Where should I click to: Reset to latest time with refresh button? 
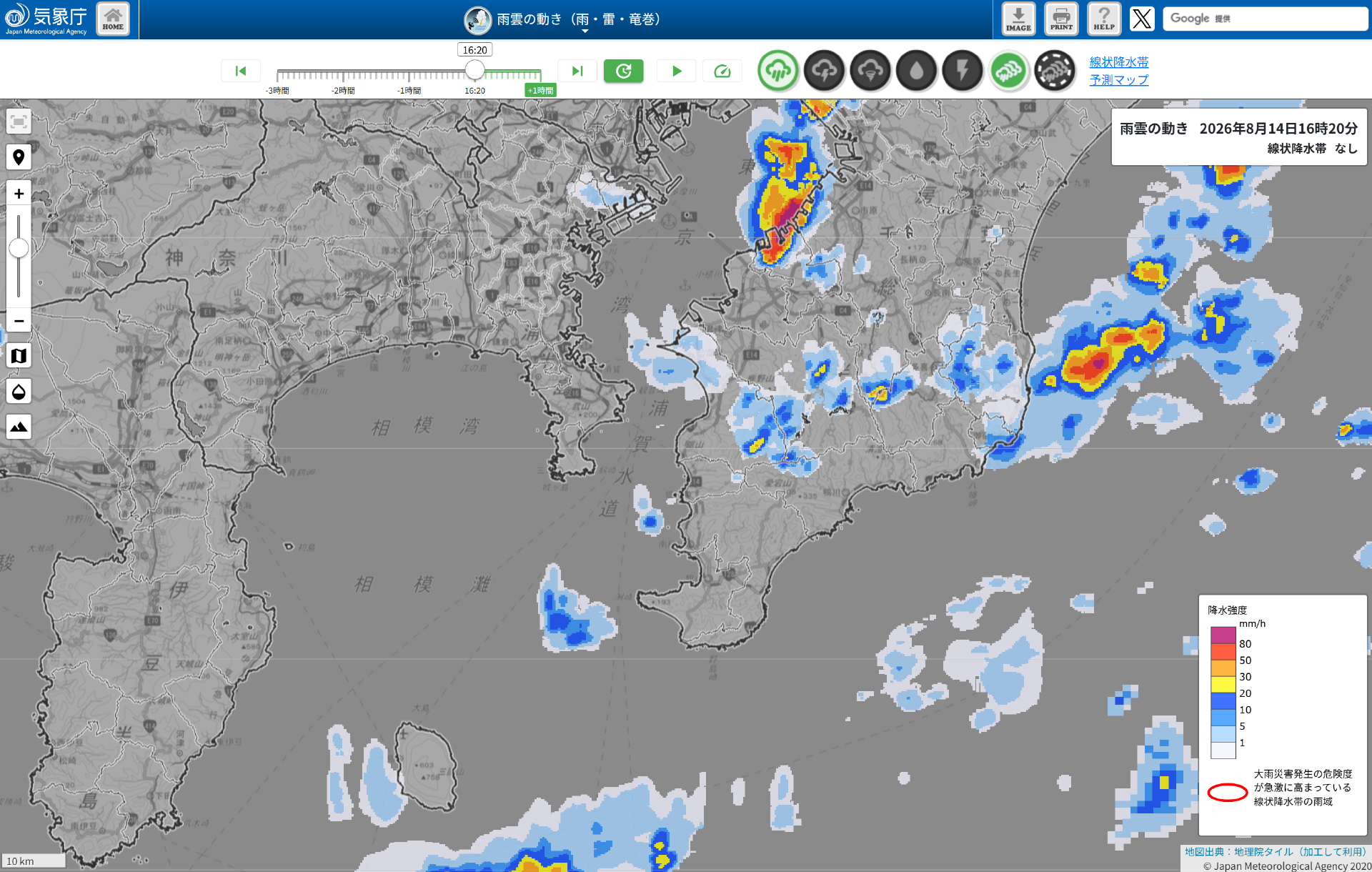point(624,71)
